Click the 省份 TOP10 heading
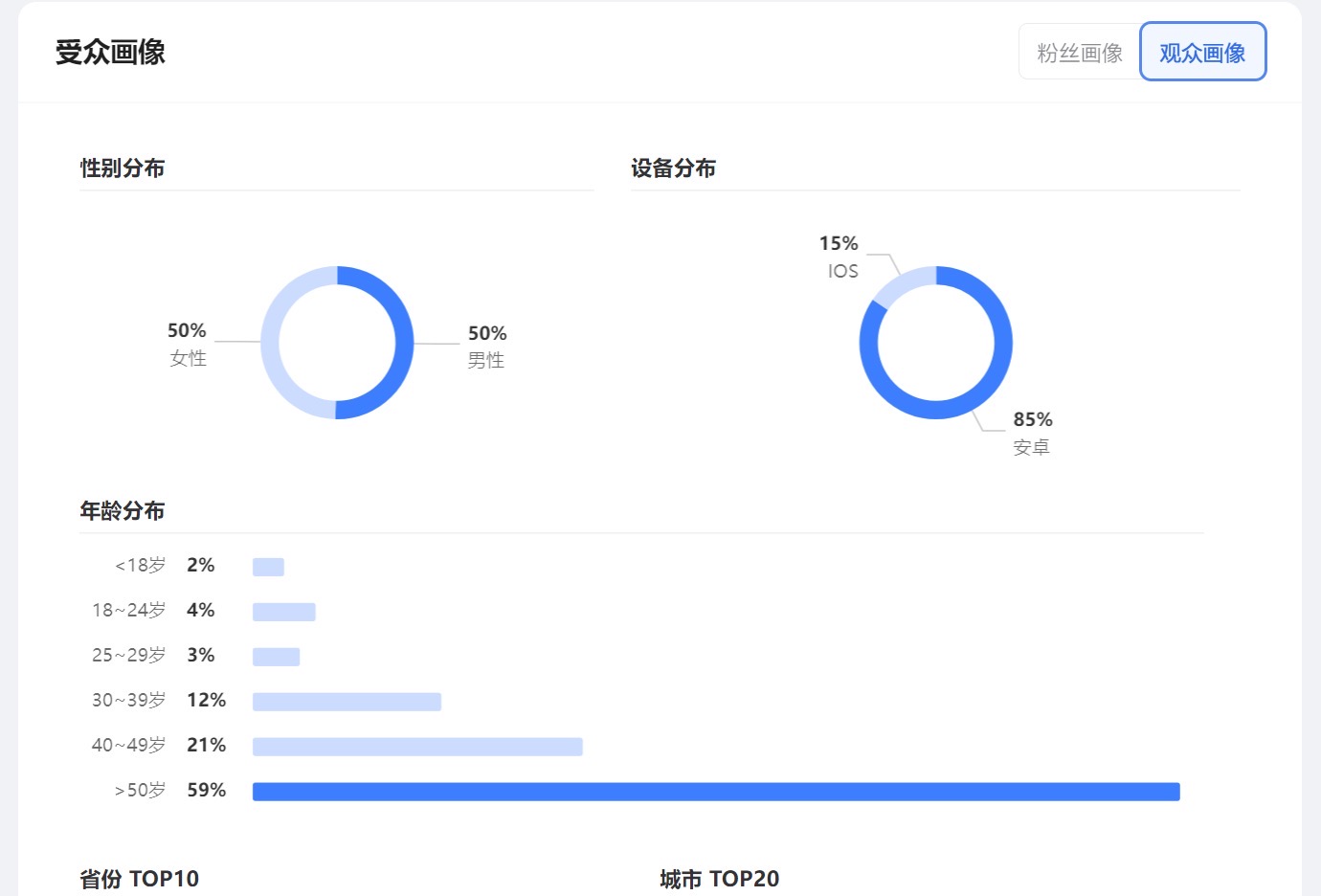The image size is (1321, 896). pyautogui.click(x=140, y=879)
